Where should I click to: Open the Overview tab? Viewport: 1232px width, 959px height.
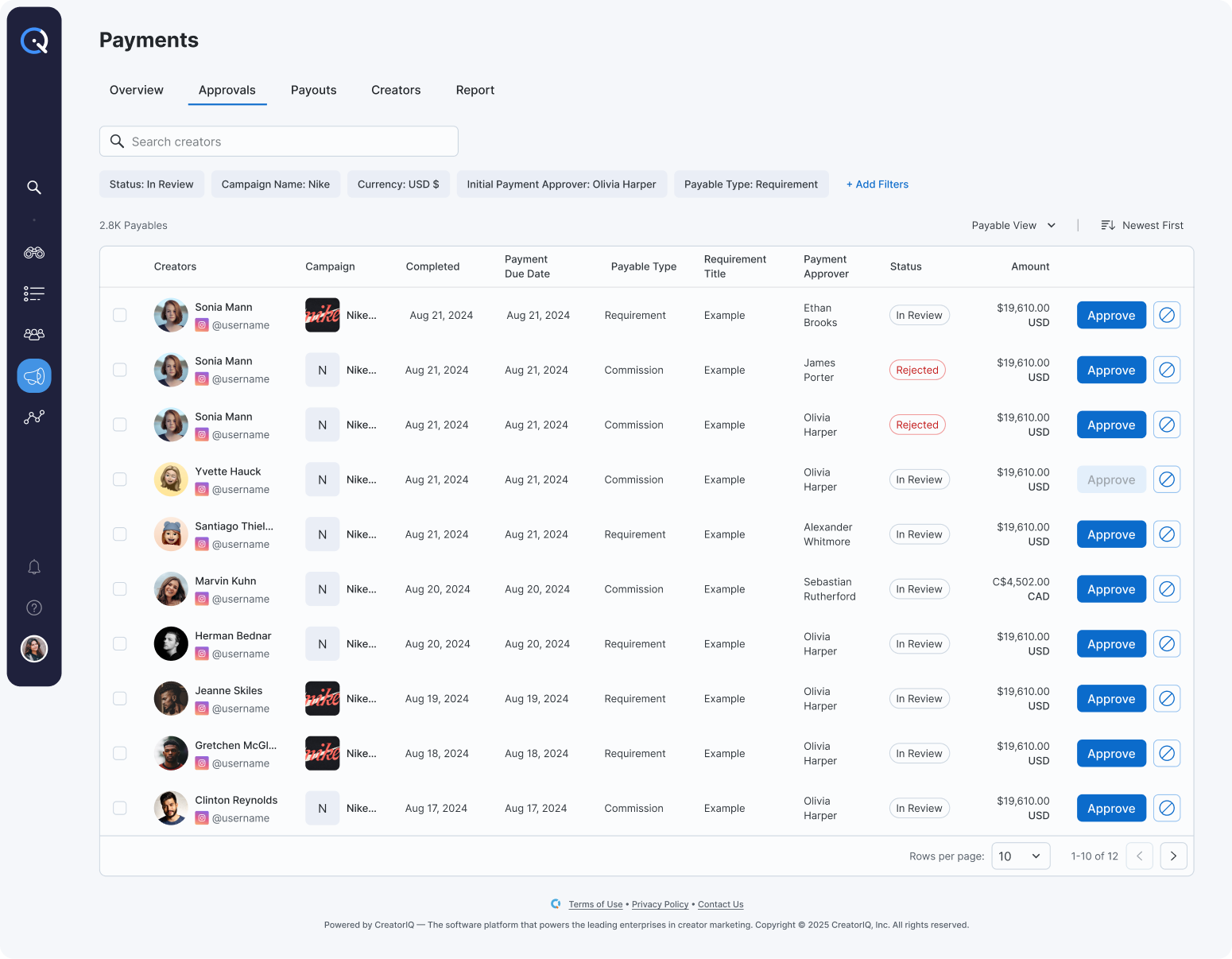click(x=136, y=90)
